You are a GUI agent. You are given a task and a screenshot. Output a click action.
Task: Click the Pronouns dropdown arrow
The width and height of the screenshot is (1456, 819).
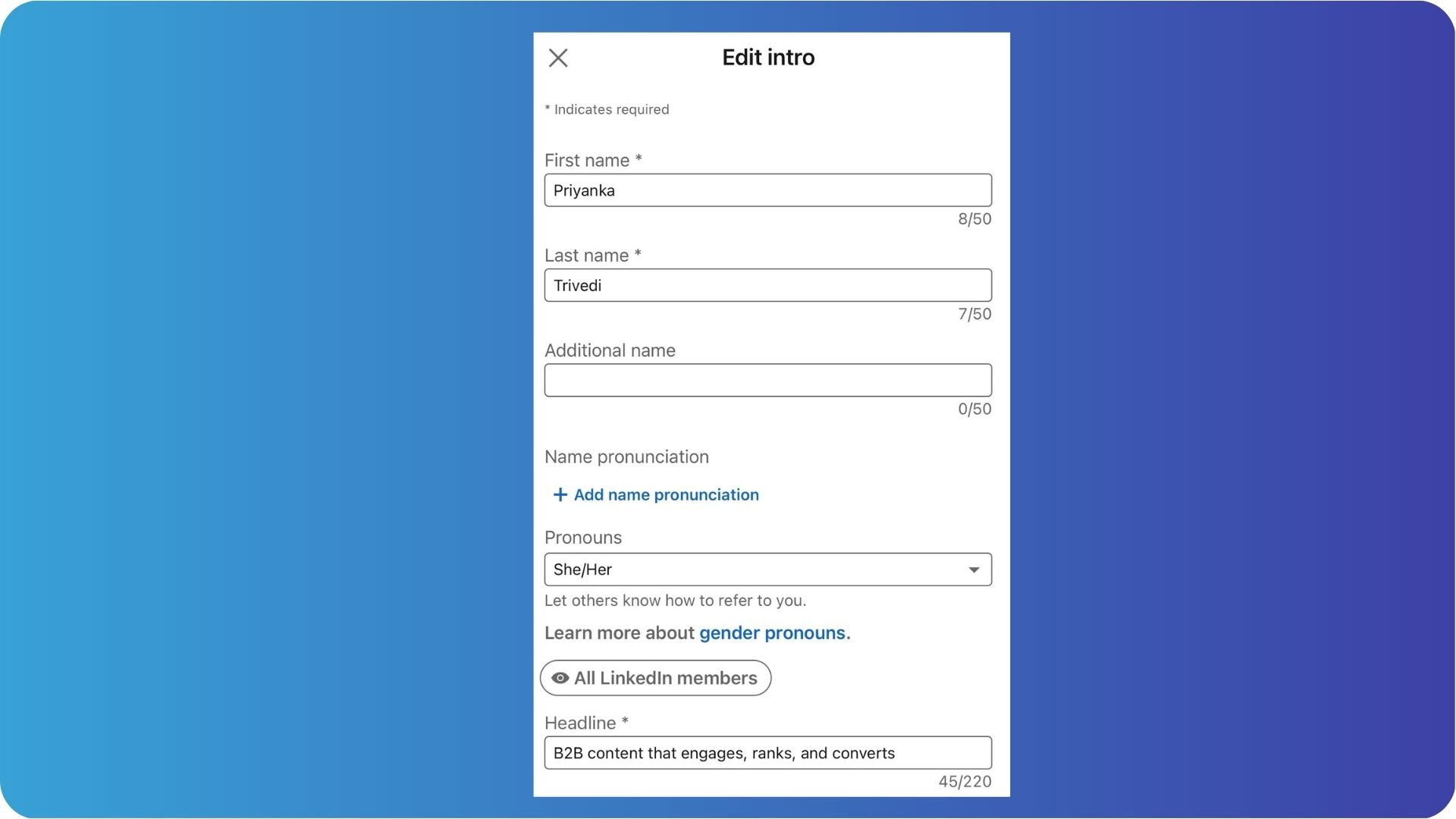point(974,570)
